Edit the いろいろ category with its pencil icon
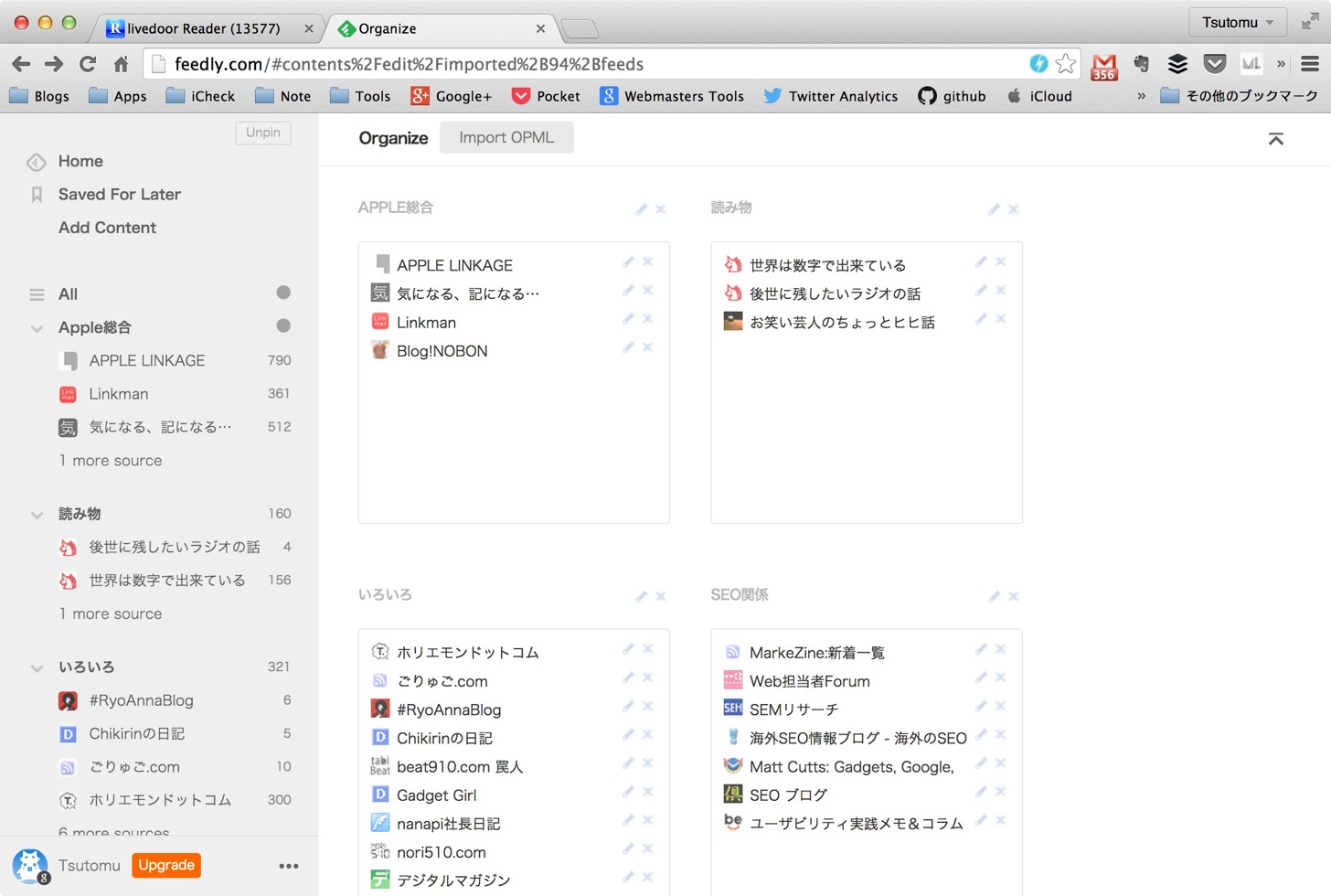This screenshot has width=1331, height=896. coord(641,597)
